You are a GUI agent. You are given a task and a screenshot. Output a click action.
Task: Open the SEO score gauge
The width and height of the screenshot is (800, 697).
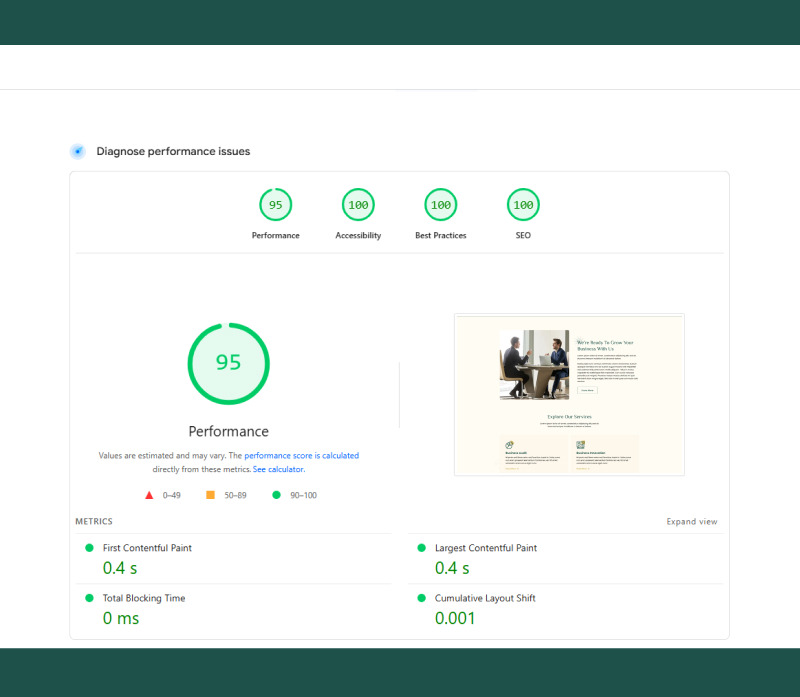pos(522,205)
